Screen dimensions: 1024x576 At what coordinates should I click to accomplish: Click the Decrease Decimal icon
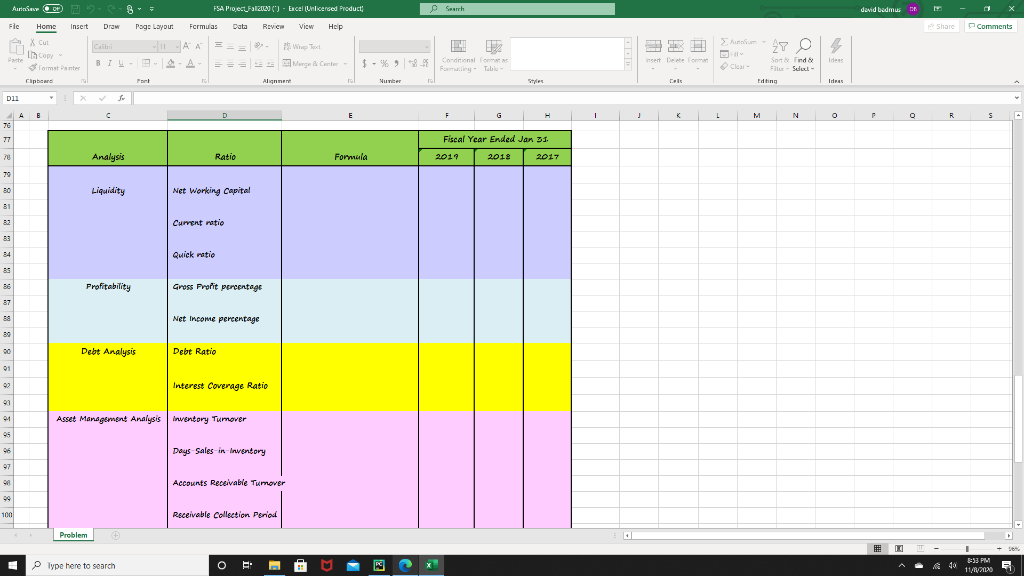(424, 63)
